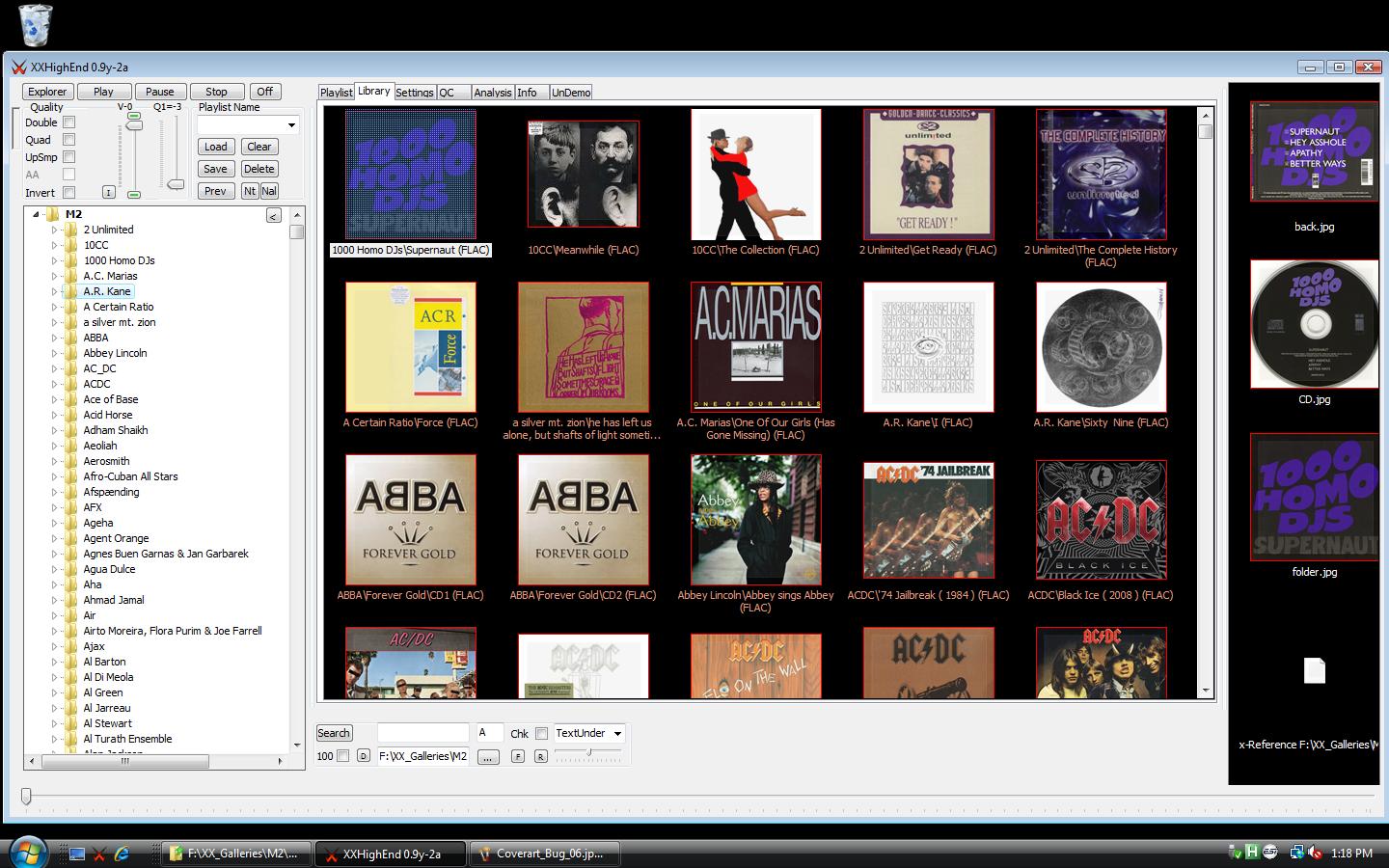The image size is (1389, 868).
Task: Click the Ace of Base folder icon
Action: click(70, 399)
